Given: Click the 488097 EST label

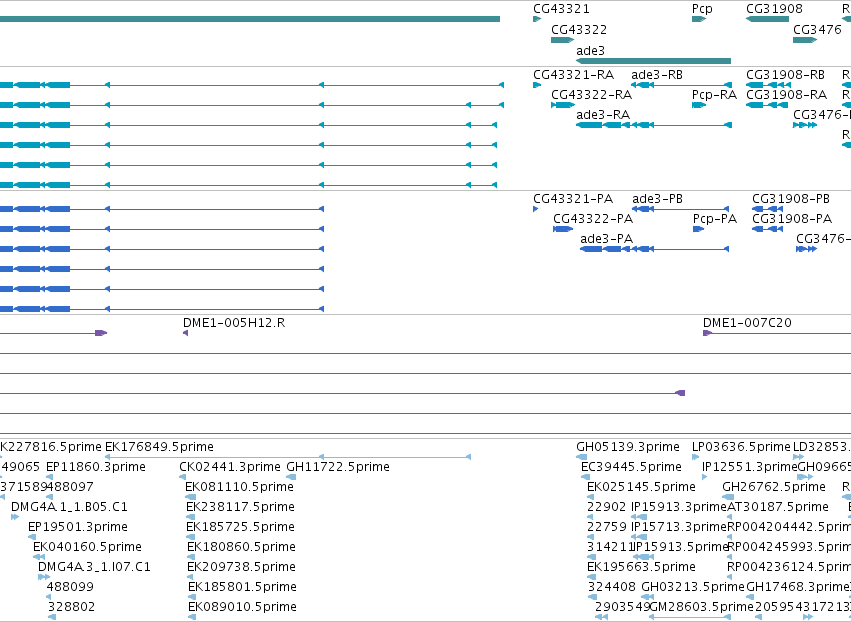Looking at the screenshot, I should [71, 487].
